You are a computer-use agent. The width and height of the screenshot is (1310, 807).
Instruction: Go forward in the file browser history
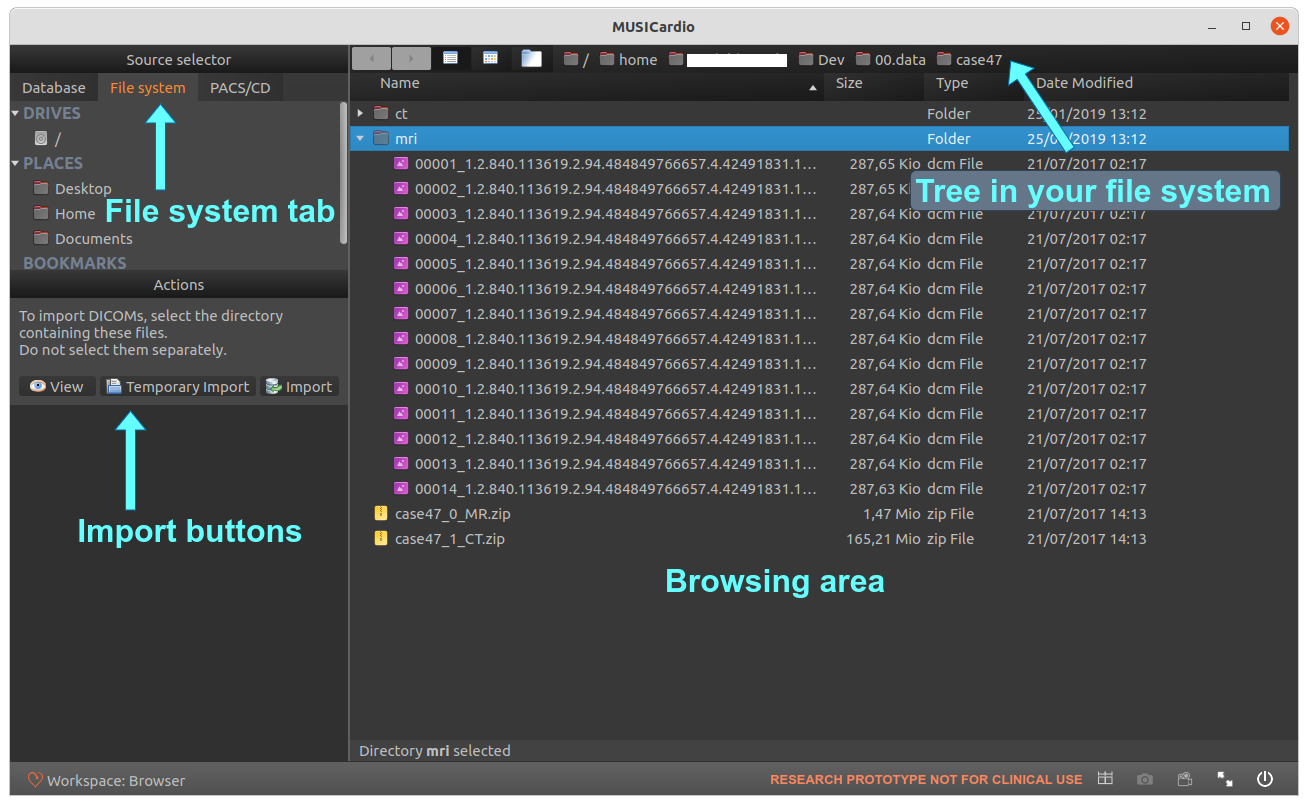pos(411,58)
